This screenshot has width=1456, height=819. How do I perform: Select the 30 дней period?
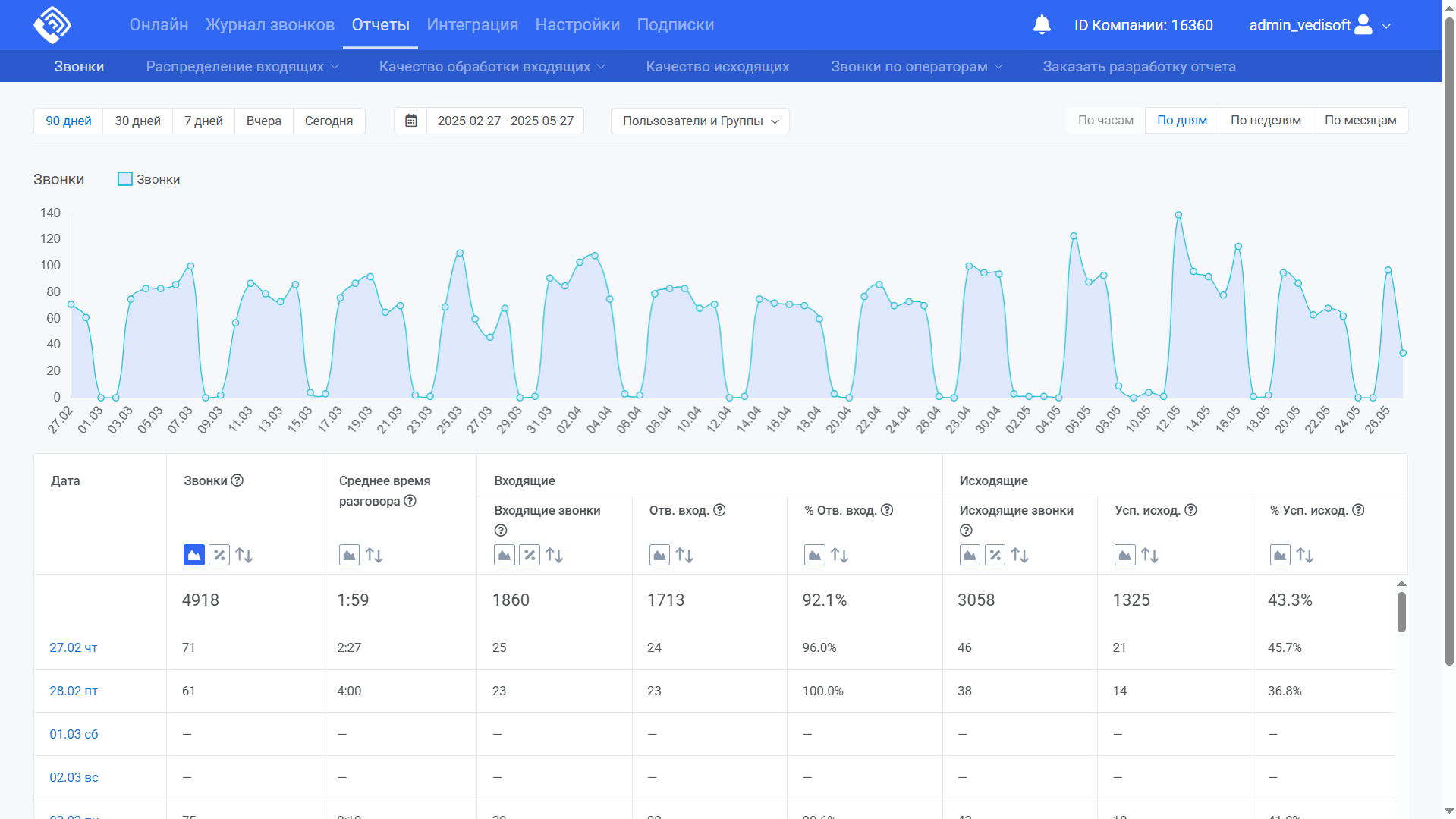(x=137, y=121)
